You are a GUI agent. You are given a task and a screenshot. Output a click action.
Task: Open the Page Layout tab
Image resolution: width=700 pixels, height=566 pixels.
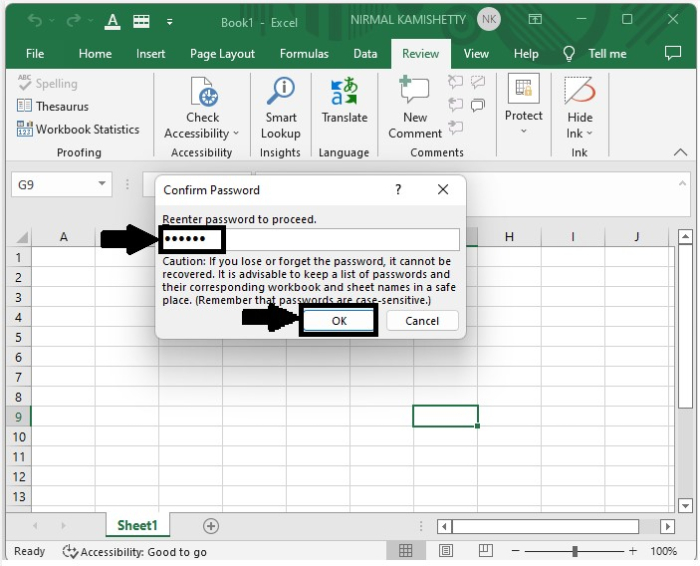[x=222, y=54]
